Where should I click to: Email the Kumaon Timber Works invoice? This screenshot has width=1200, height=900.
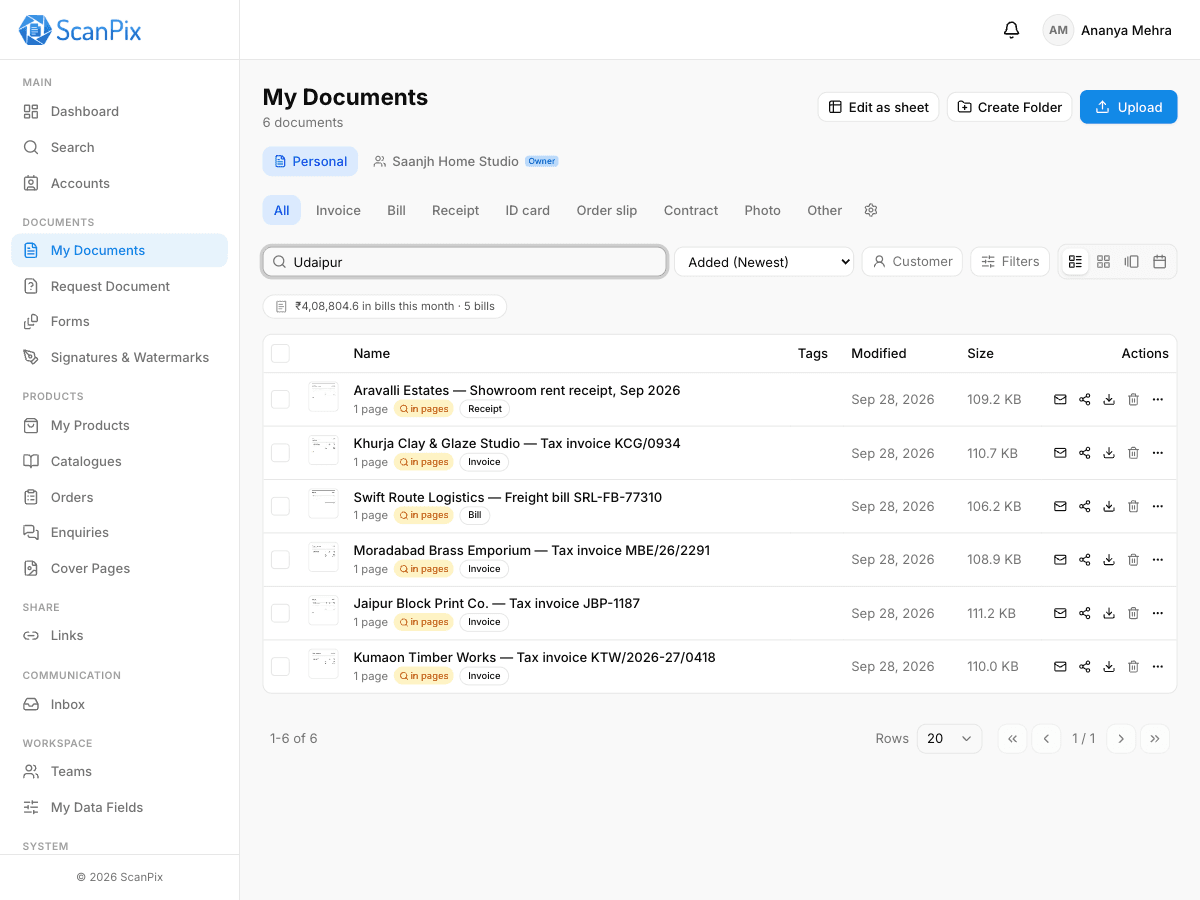tap(1060, 666)
